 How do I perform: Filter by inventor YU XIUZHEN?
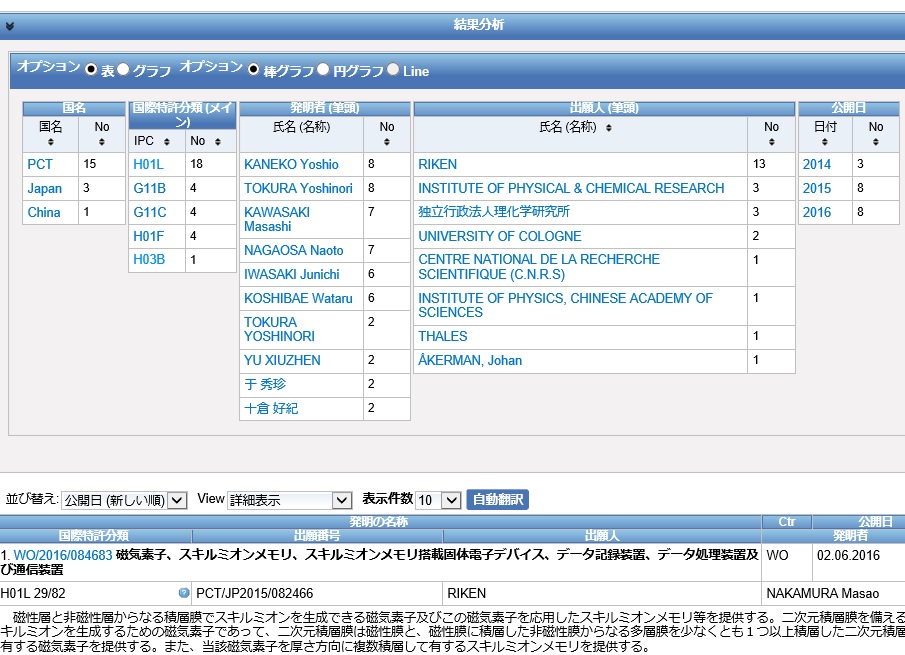[282, 360]
